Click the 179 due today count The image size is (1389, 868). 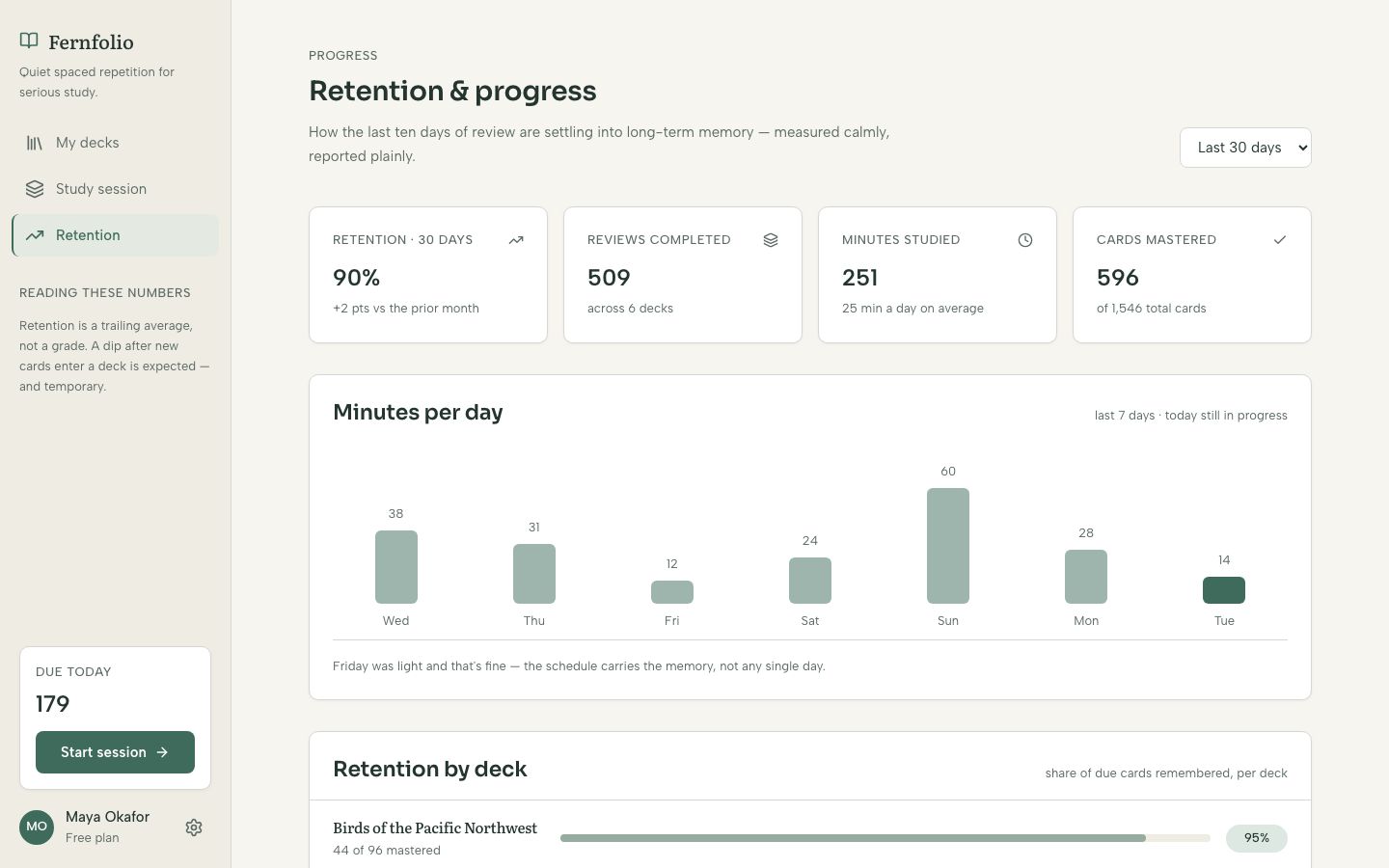52,704
